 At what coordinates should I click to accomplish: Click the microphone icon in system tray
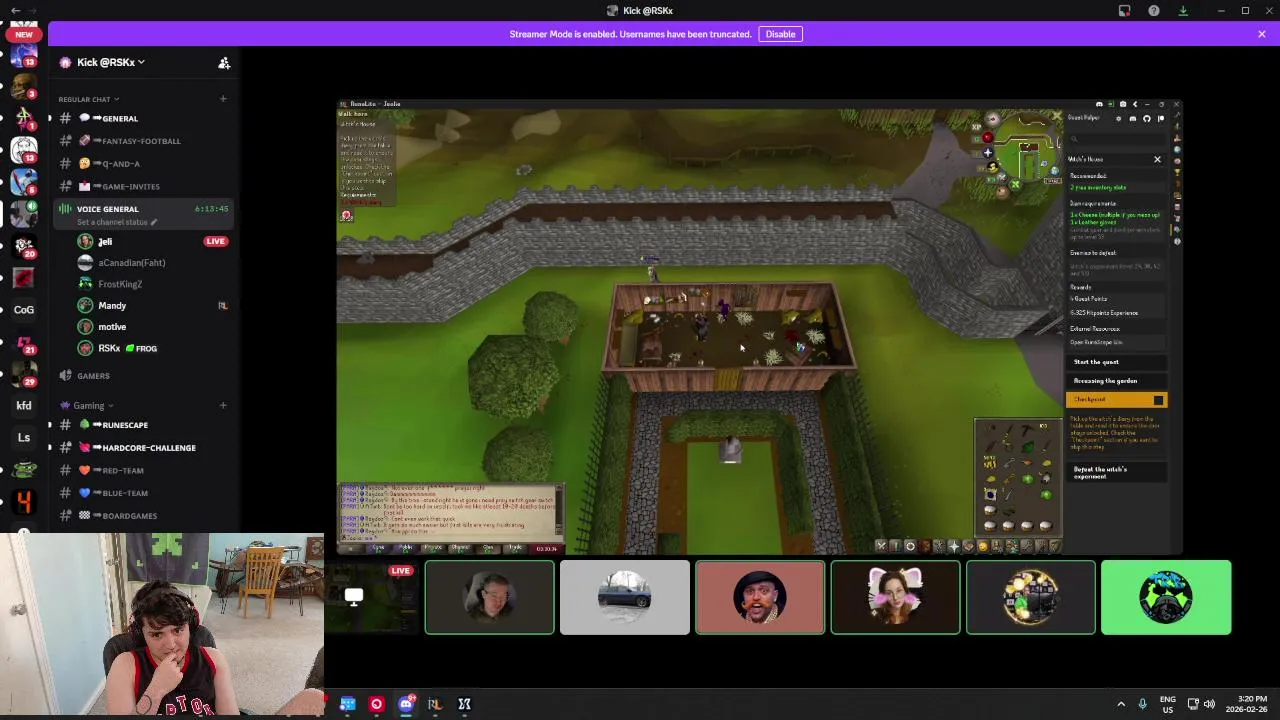pos(1142,704)
